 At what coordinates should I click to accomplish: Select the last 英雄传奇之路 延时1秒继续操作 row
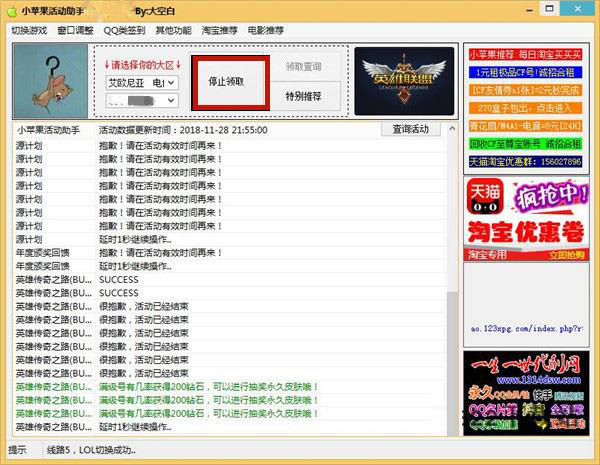pos(230,427)
